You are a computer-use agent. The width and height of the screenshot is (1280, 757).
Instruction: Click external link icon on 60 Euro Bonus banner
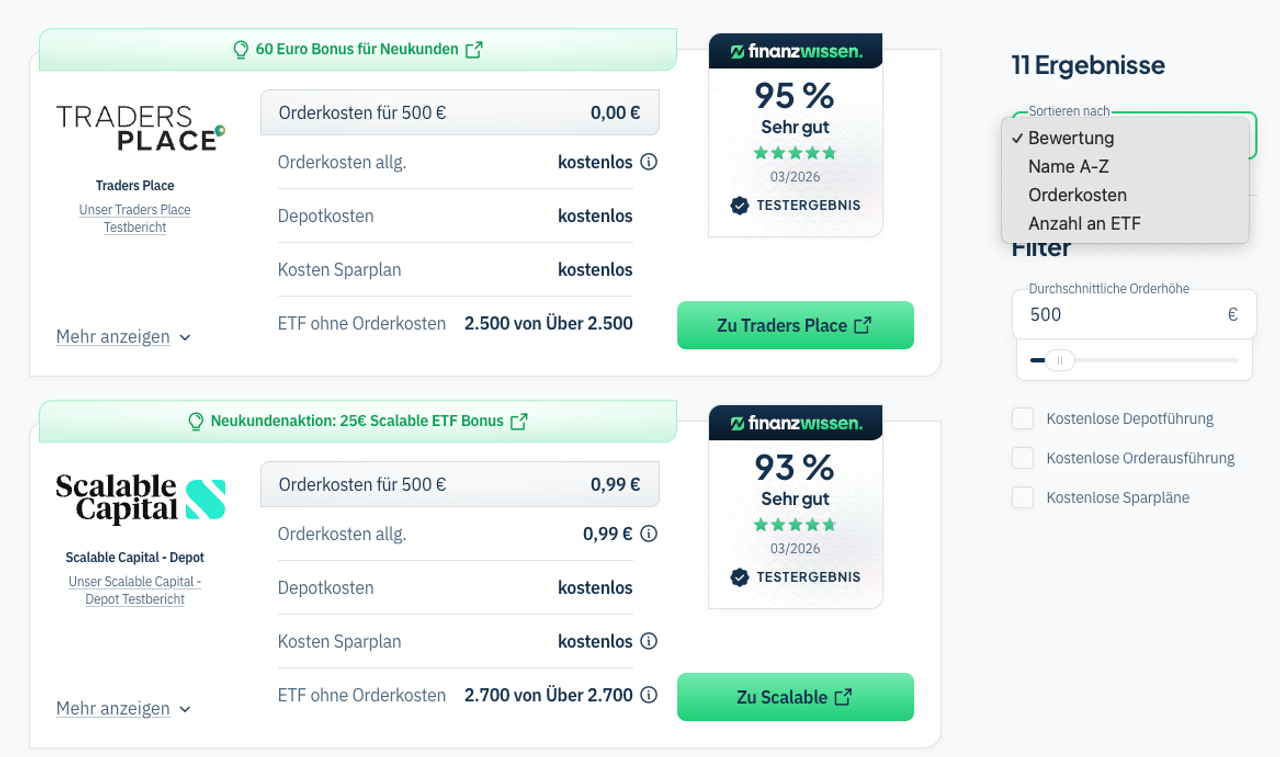[x=474, y=49]
